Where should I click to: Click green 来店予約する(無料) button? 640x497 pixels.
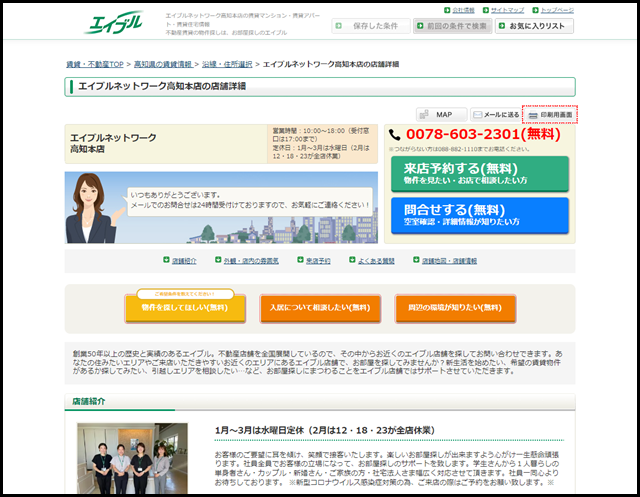[x=480, y=174]
